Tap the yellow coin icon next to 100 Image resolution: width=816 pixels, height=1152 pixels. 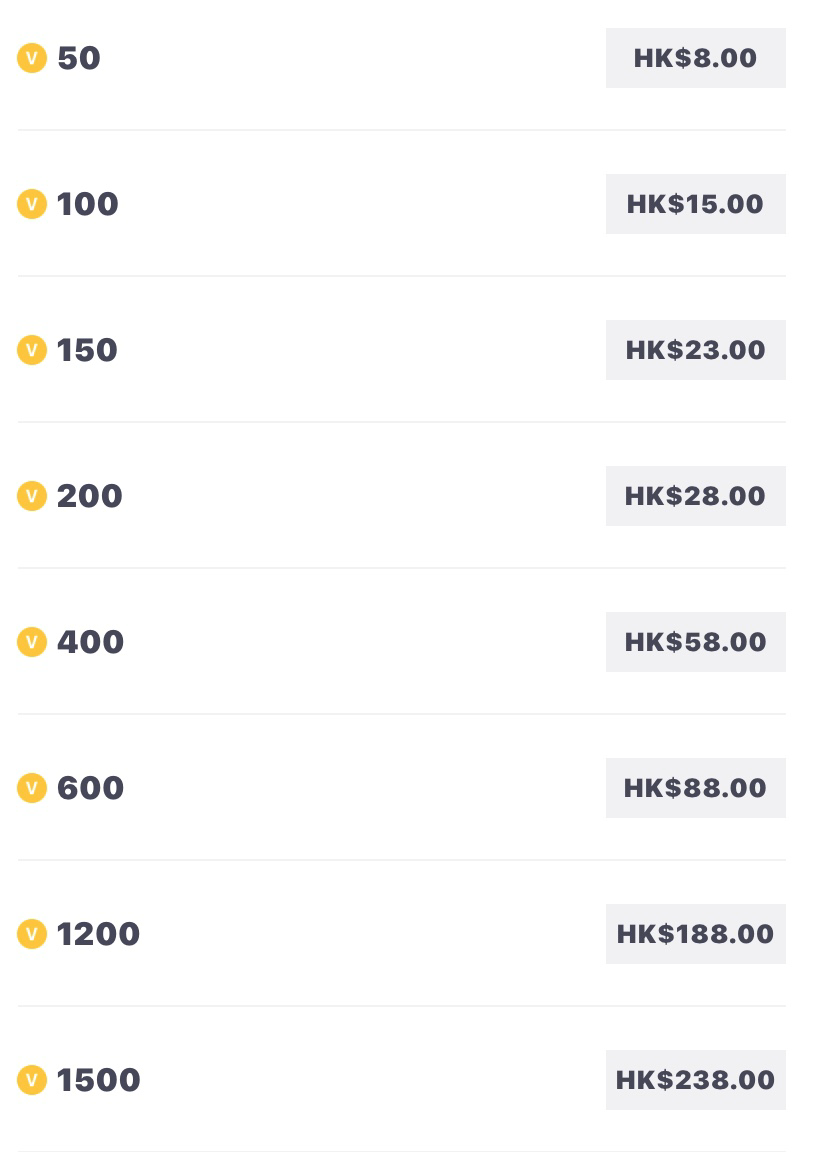(32, 204)
